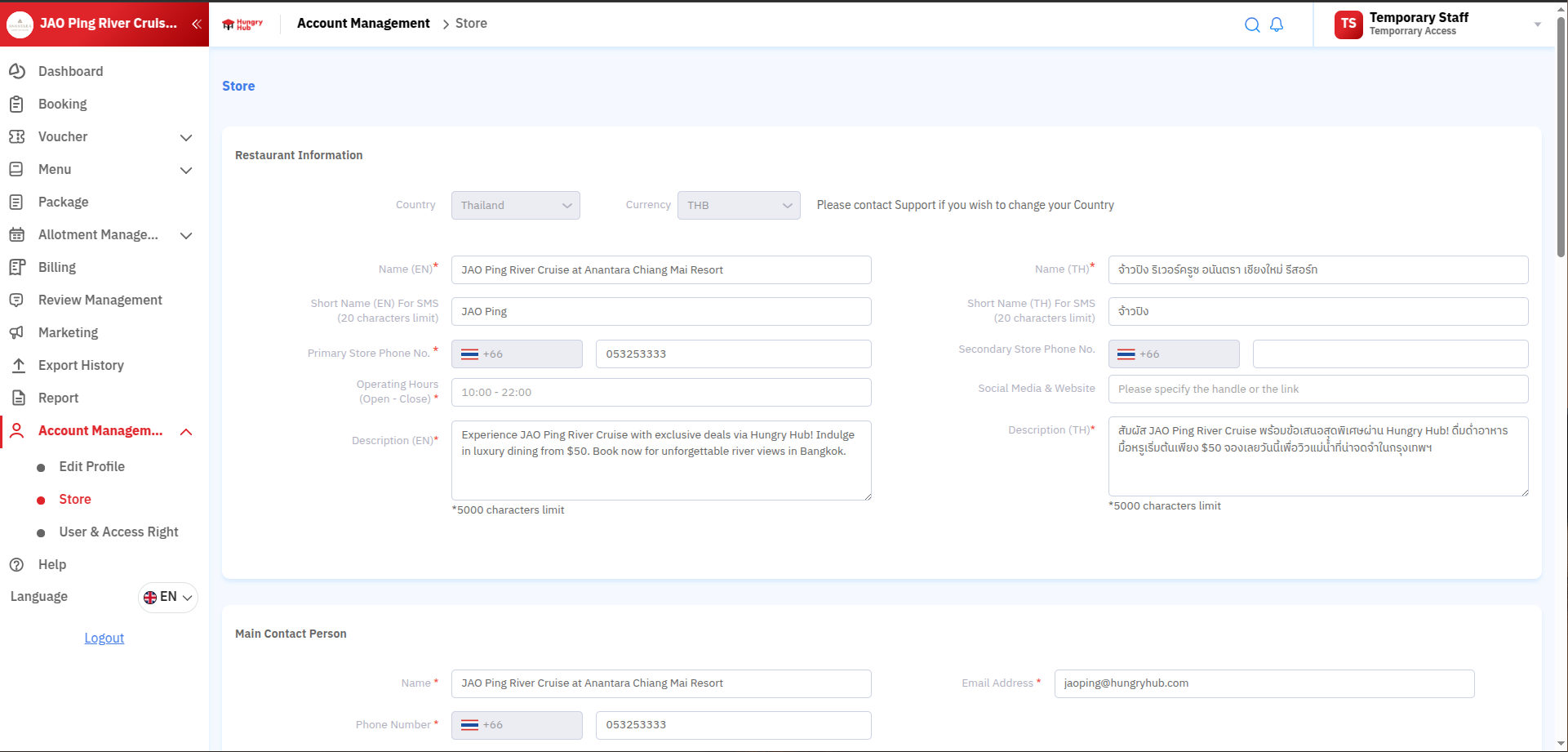Click the Social Media & Website field

point(1317,389)
